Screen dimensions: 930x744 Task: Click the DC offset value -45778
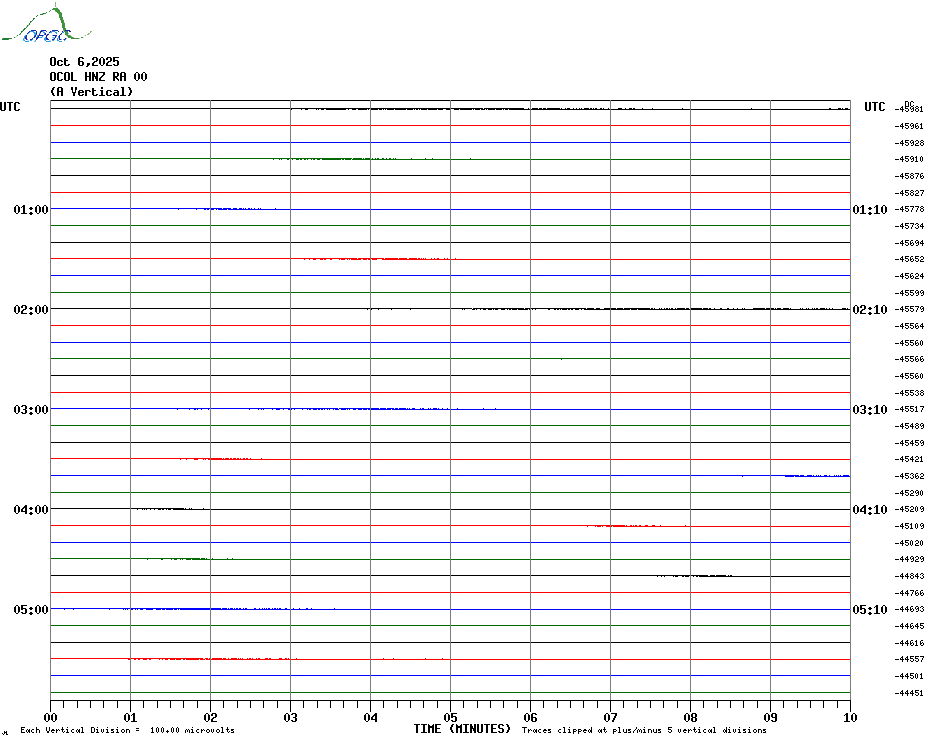(x=910, y=210)
